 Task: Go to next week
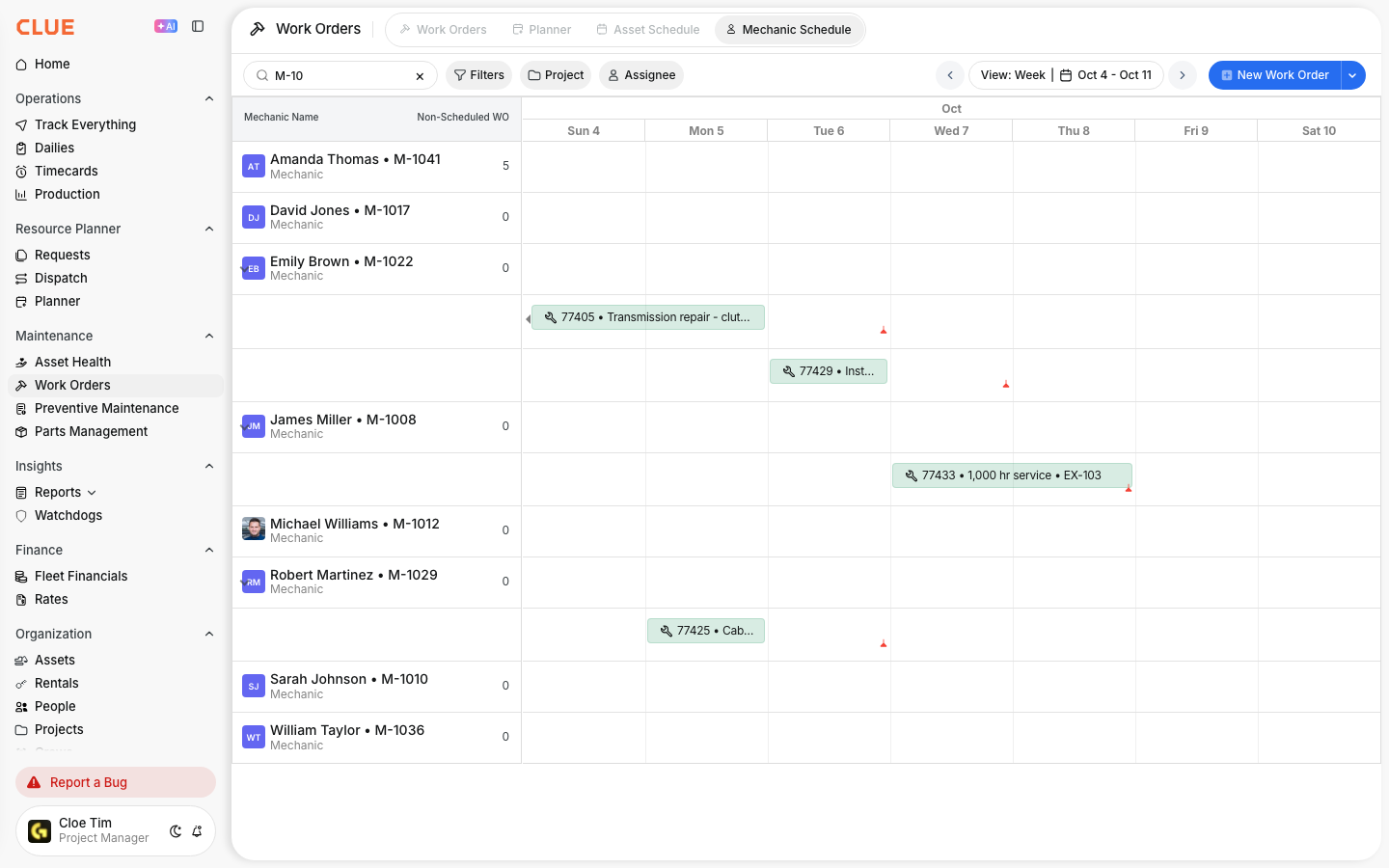click(1183, 75)
